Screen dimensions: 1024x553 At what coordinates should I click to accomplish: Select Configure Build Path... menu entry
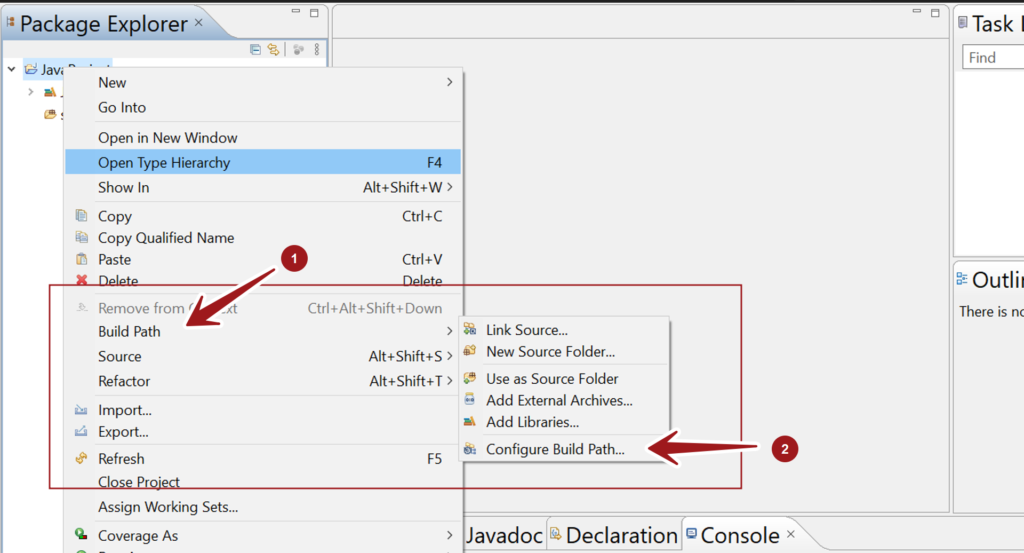[x=555, y=450]
